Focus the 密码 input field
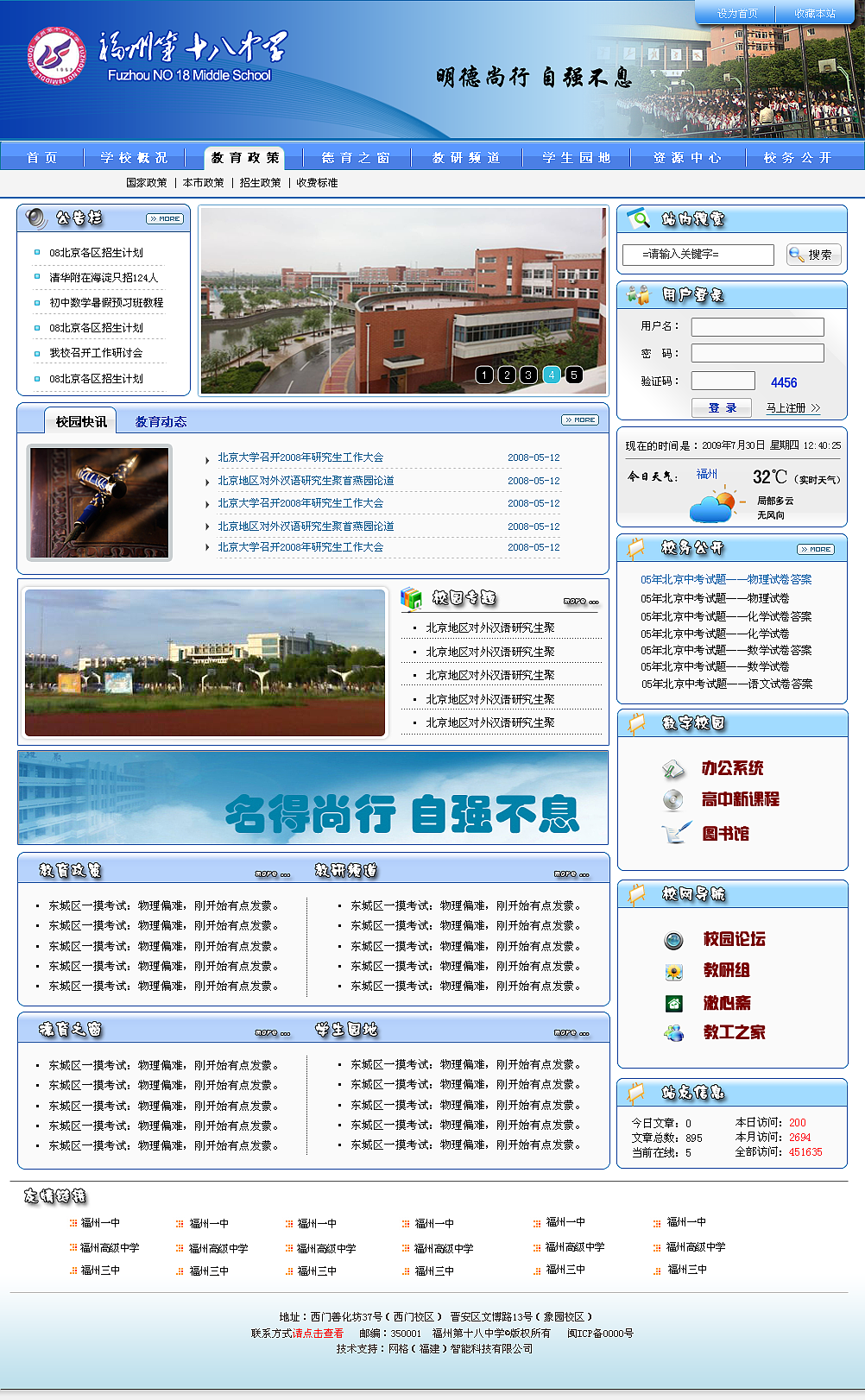The width and height of the screenshot is (865, 1400). point(758,353)
